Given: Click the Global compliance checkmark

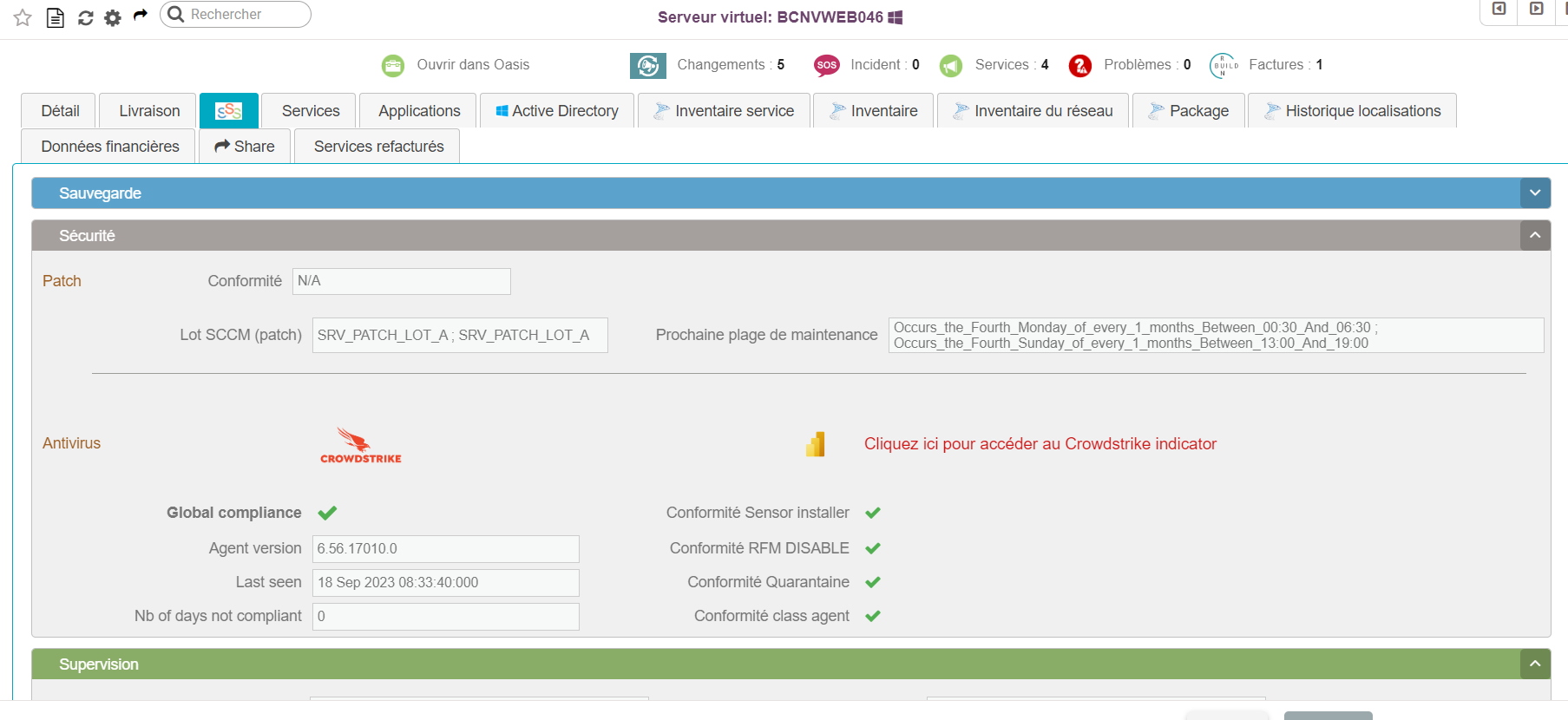Looking at the screenshot, I should coord(327,513).
